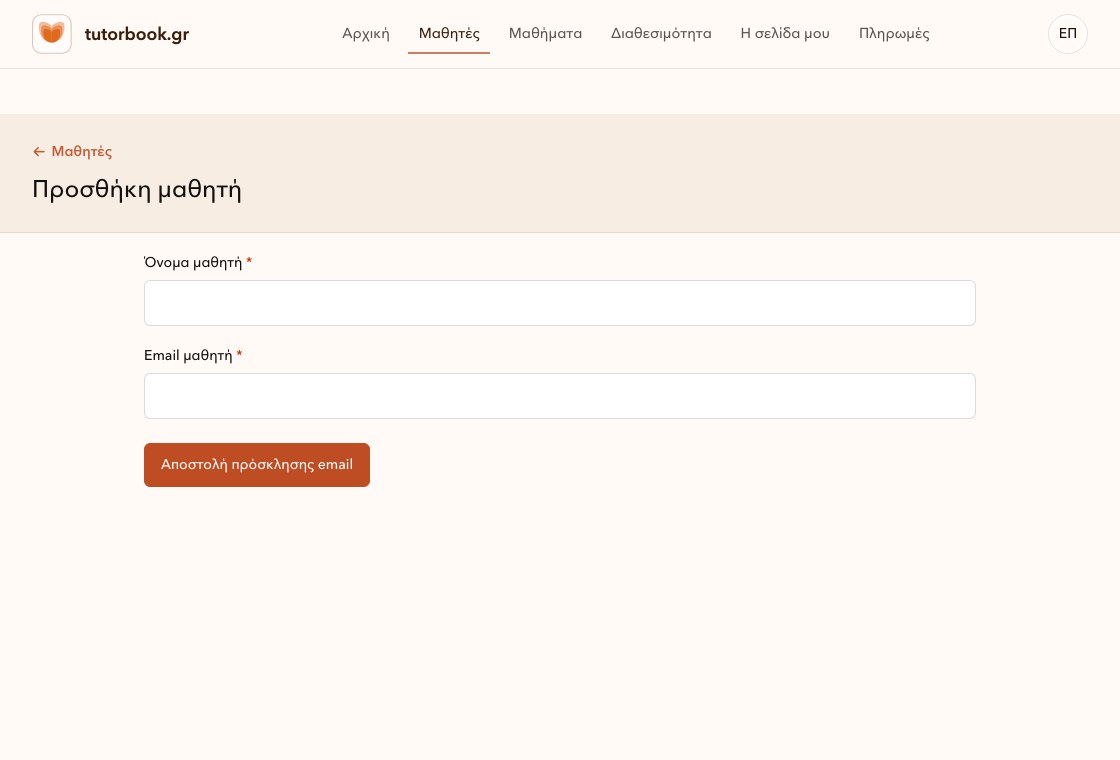Click the Email μαθητή label

188,355
